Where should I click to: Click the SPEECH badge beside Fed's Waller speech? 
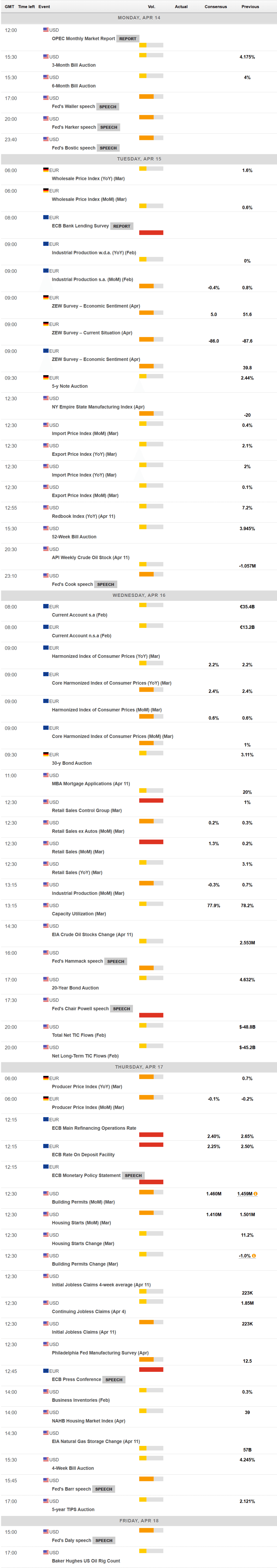pyautogui.click(x=108, y=106)
